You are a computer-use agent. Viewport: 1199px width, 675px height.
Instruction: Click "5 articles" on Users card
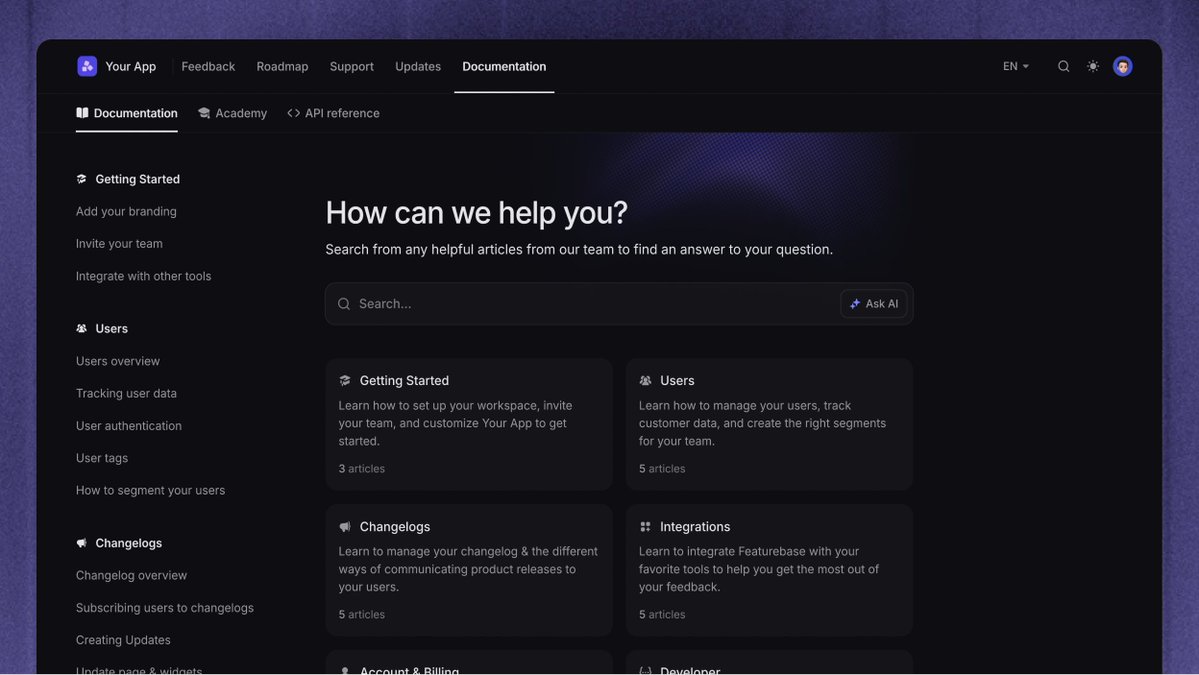point(662,469)
